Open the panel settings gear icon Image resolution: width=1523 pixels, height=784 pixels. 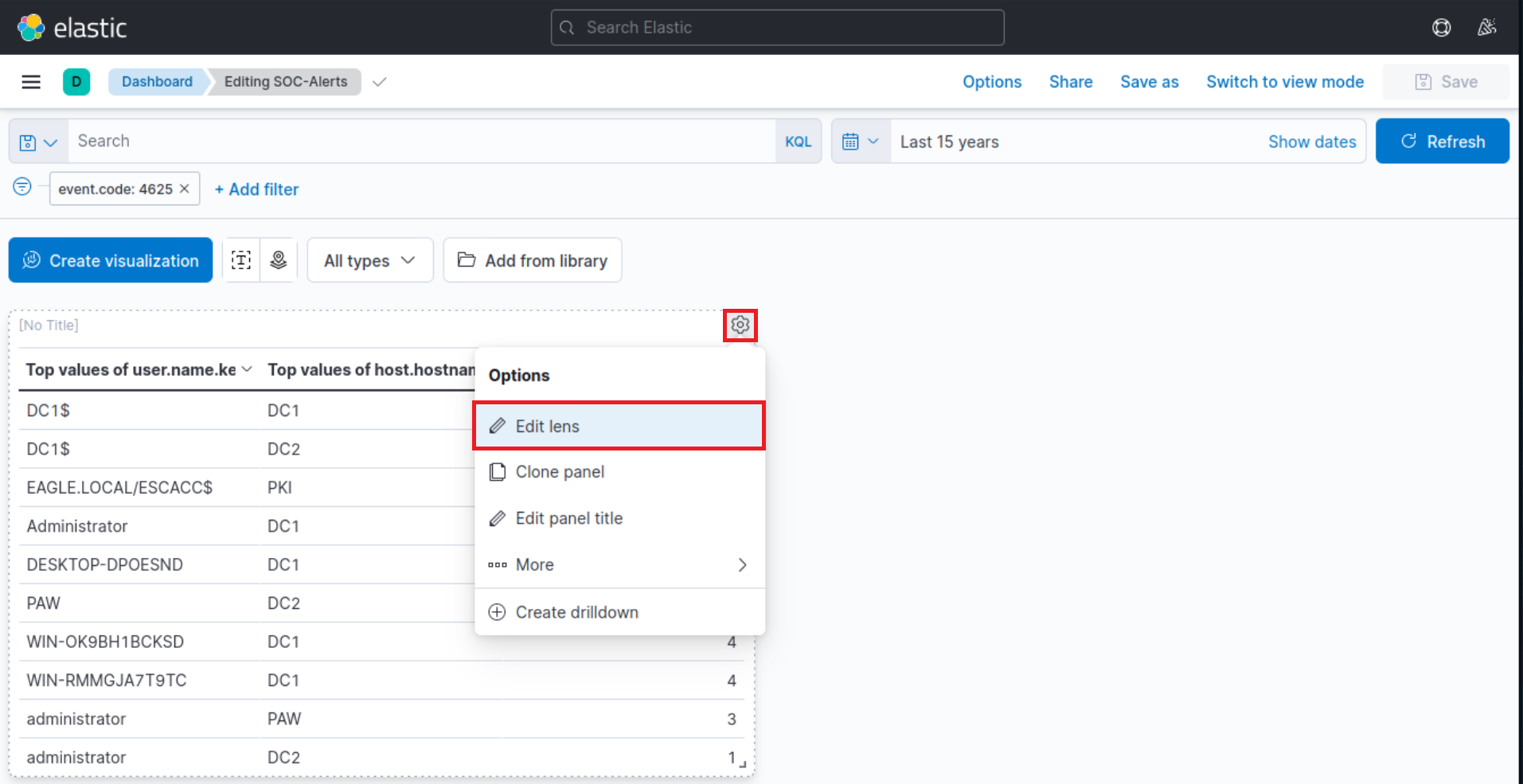coord(740,325)
